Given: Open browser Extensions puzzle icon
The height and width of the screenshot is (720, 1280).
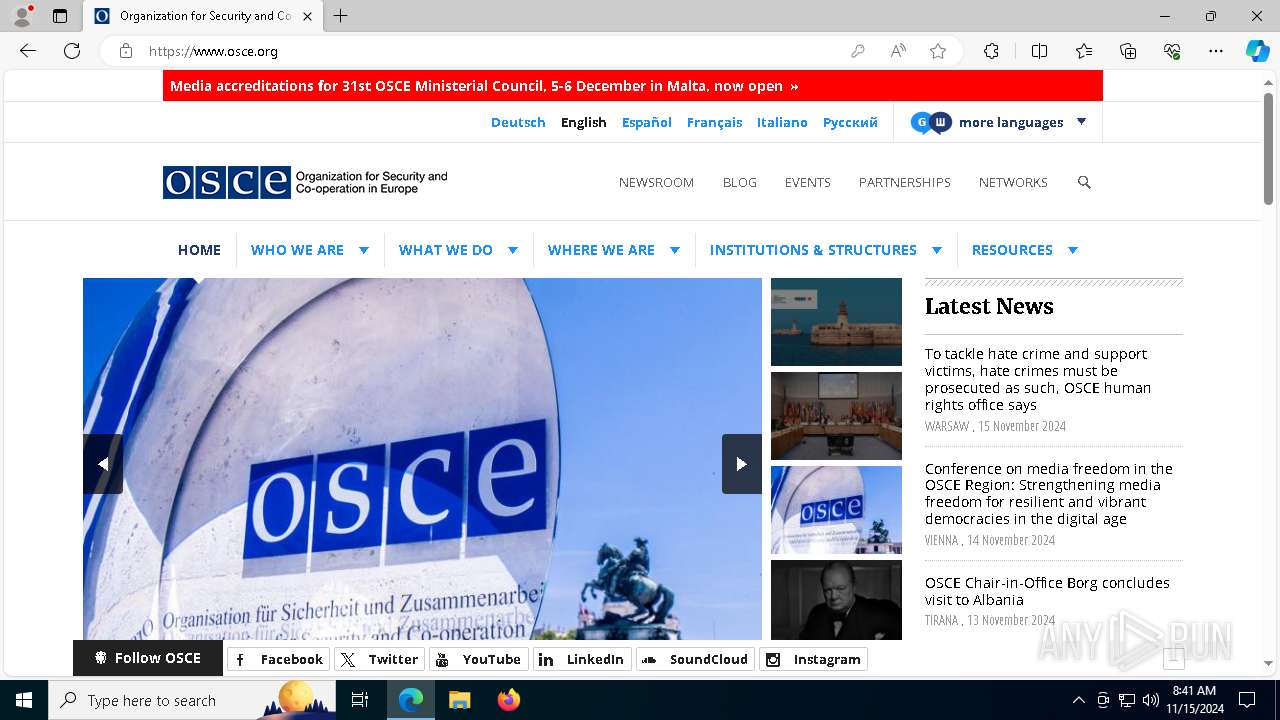Looking at the screenshot, I should (x=991, y=51).
